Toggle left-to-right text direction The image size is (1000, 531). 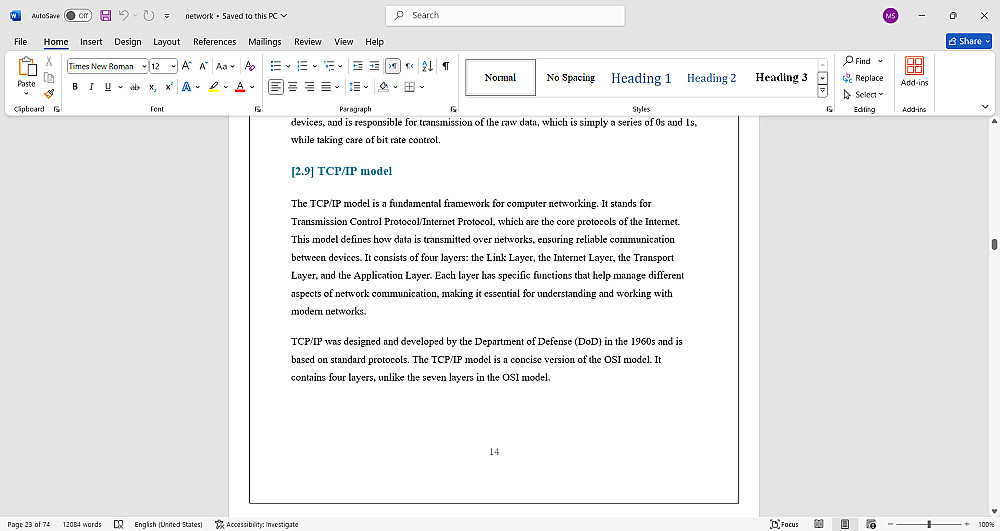point(393,66)
